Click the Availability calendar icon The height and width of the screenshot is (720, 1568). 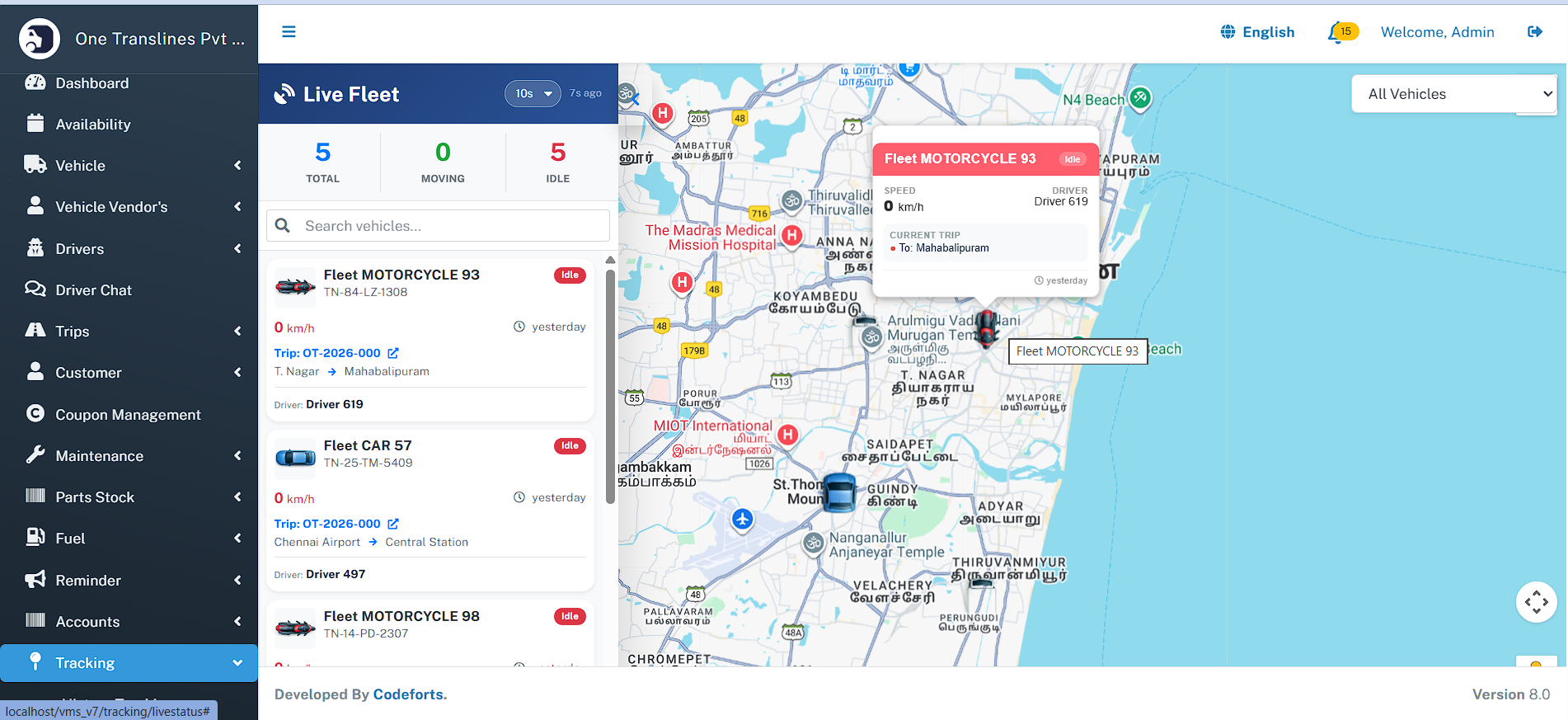pos(35,124)
